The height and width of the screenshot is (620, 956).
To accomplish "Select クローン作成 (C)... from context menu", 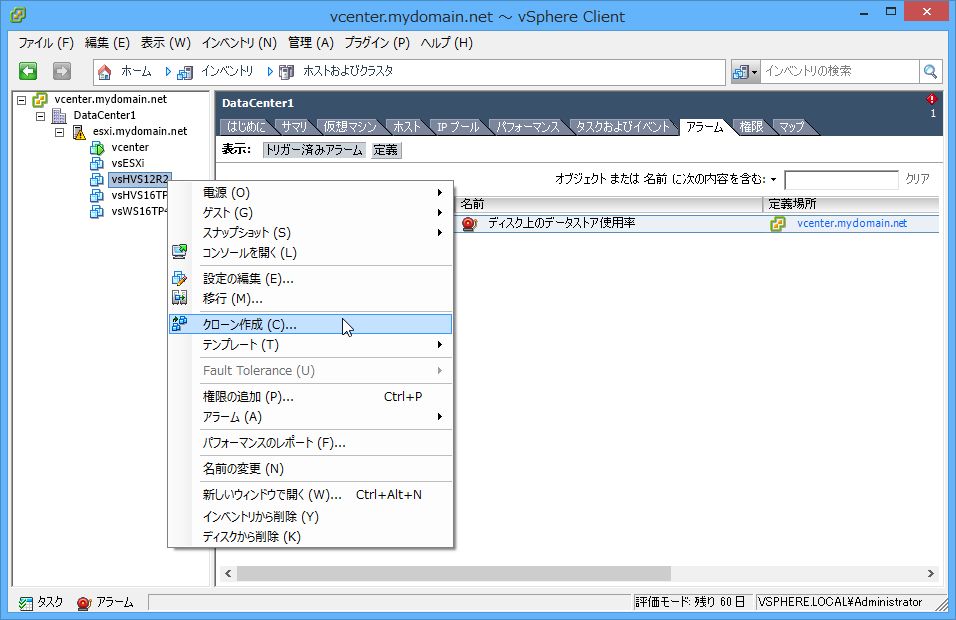I will 310,324.
